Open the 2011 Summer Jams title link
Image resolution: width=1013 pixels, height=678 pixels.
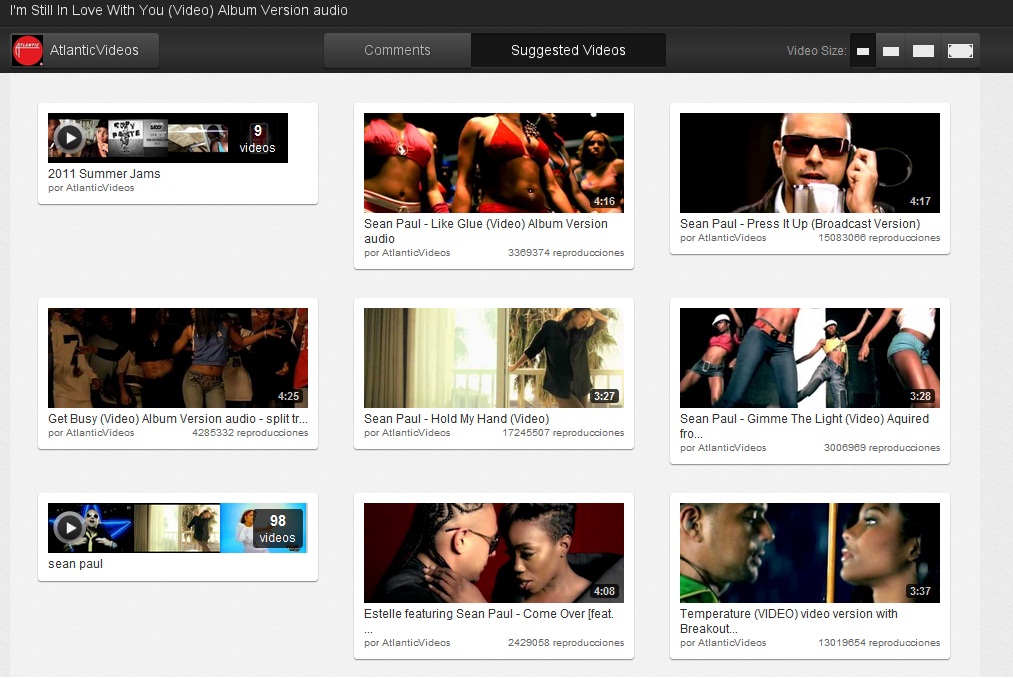[x=104, y=173]
